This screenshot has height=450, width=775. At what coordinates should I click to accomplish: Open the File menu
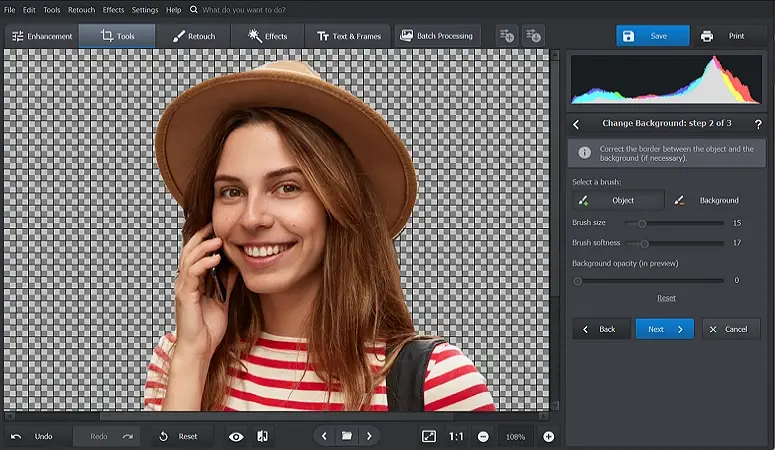(x=9, y=9)
